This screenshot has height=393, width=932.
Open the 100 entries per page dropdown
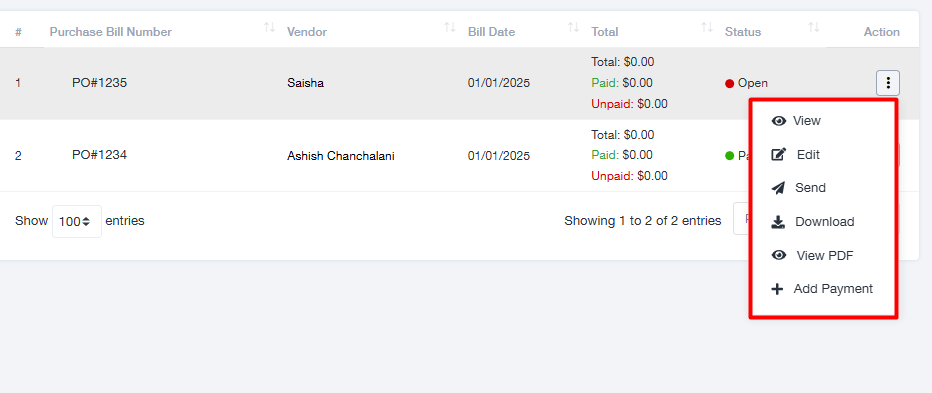[x=77, y=221]
